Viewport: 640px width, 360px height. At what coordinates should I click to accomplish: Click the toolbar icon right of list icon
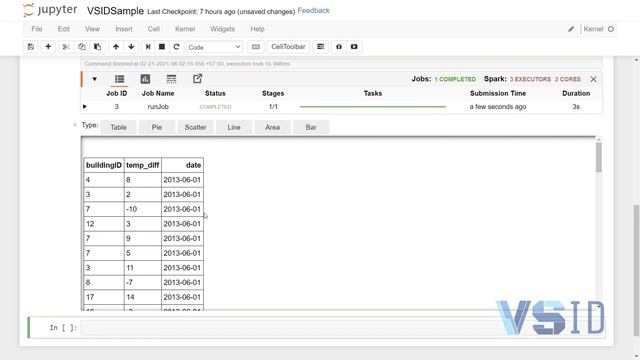tap(339, 47)
